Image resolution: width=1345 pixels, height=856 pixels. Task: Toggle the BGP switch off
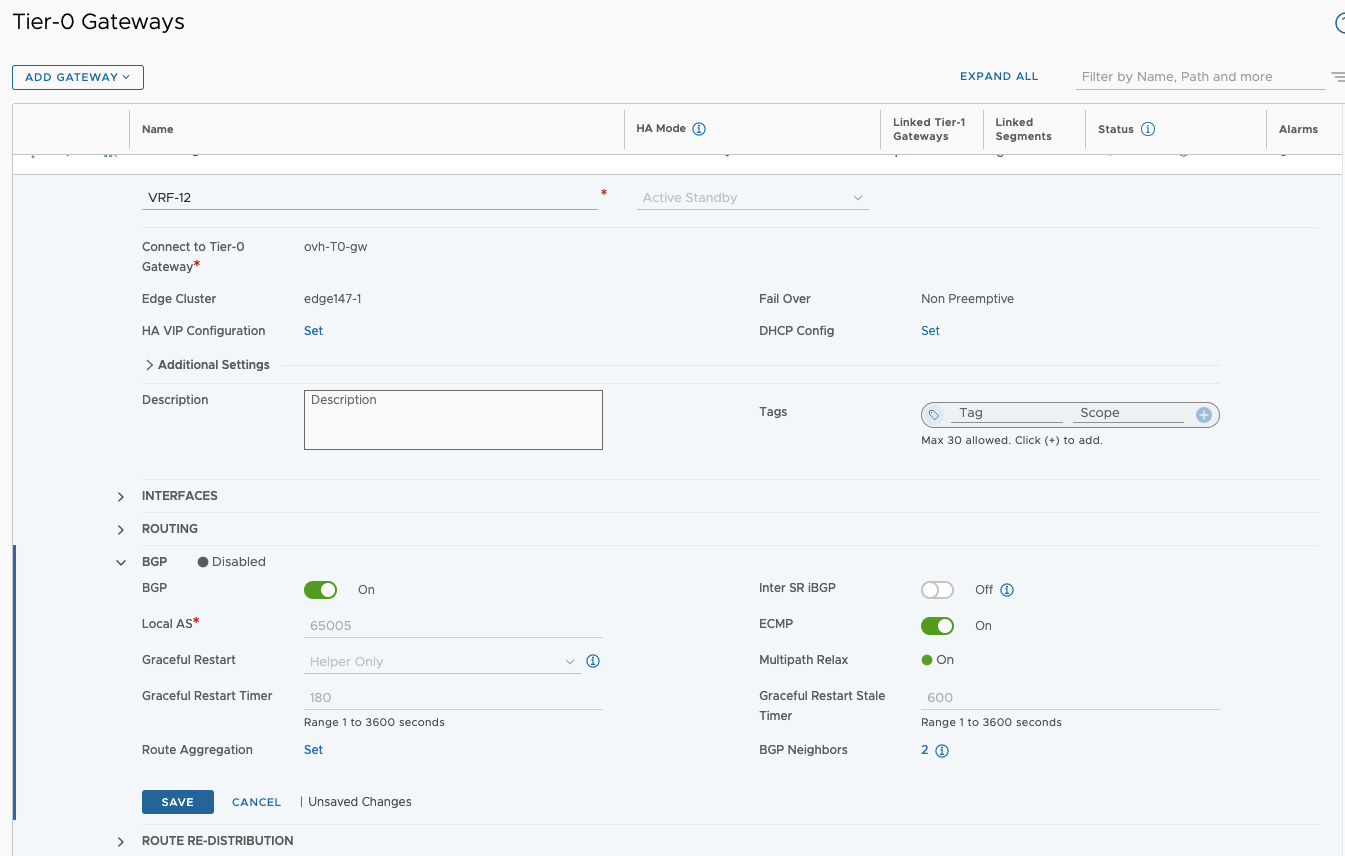321,590
